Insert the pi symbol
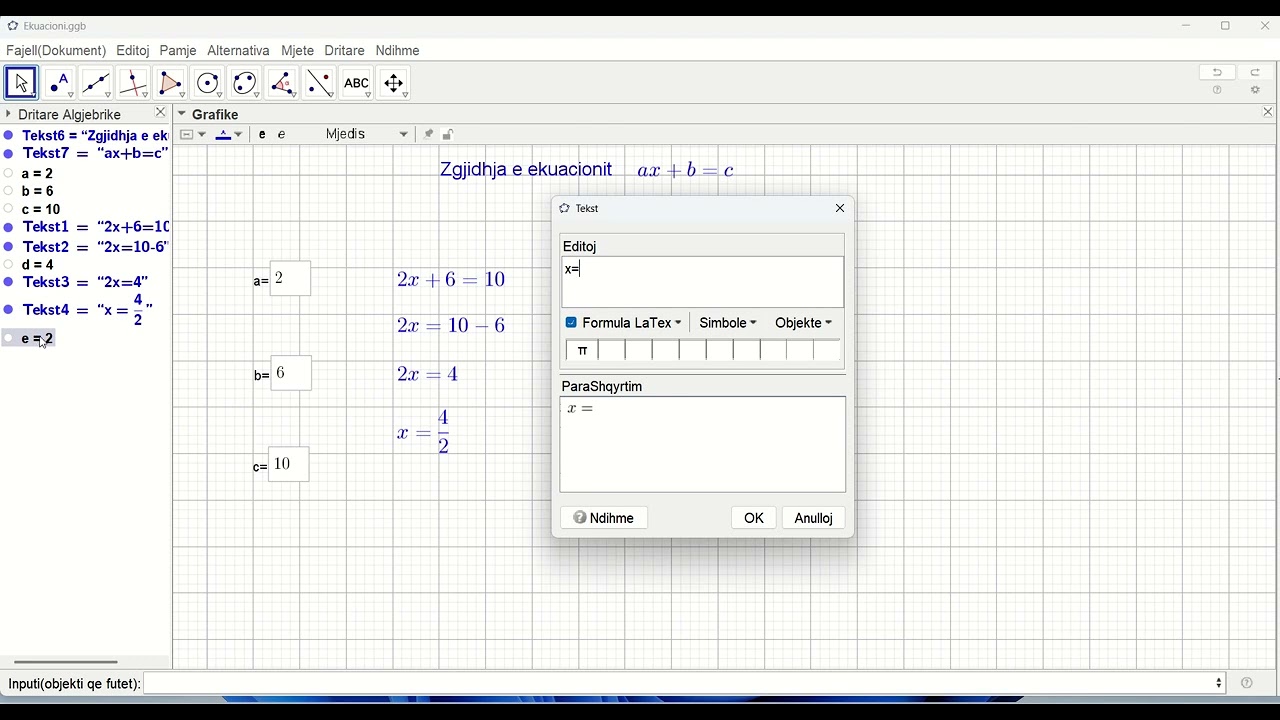Viewport: 1280px width, 720px height. [582, 351]
